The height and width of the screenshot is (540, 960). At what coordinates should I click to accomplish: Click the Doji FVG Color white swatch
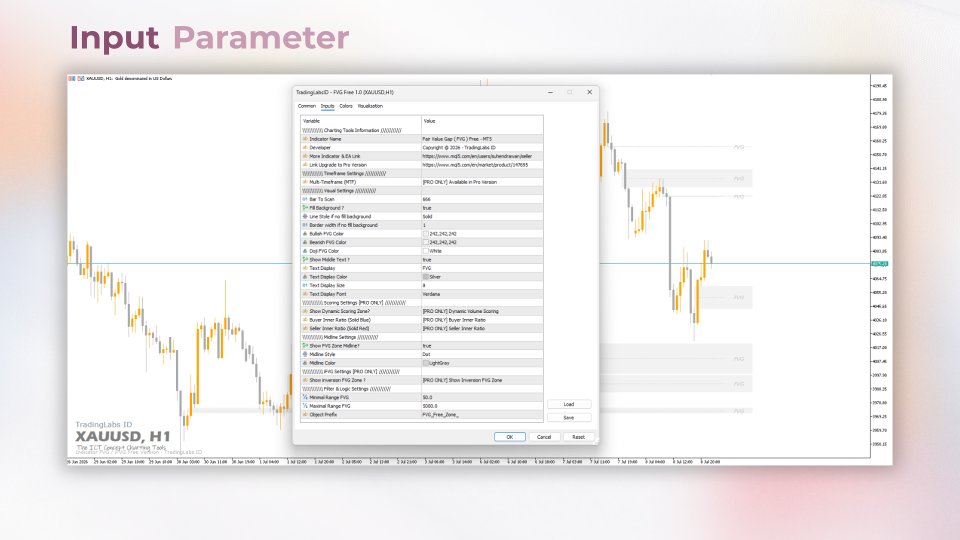click(x=426, y=250)
